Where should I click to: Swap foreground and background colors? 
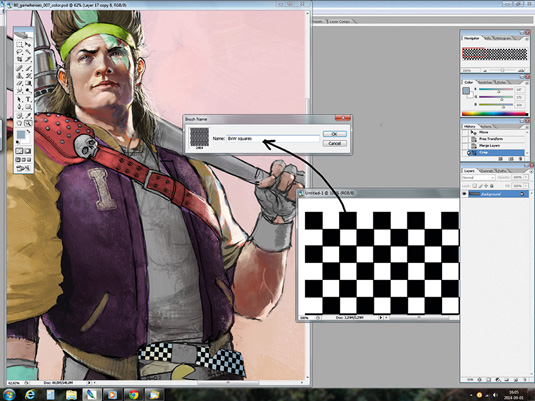point(28,131)
